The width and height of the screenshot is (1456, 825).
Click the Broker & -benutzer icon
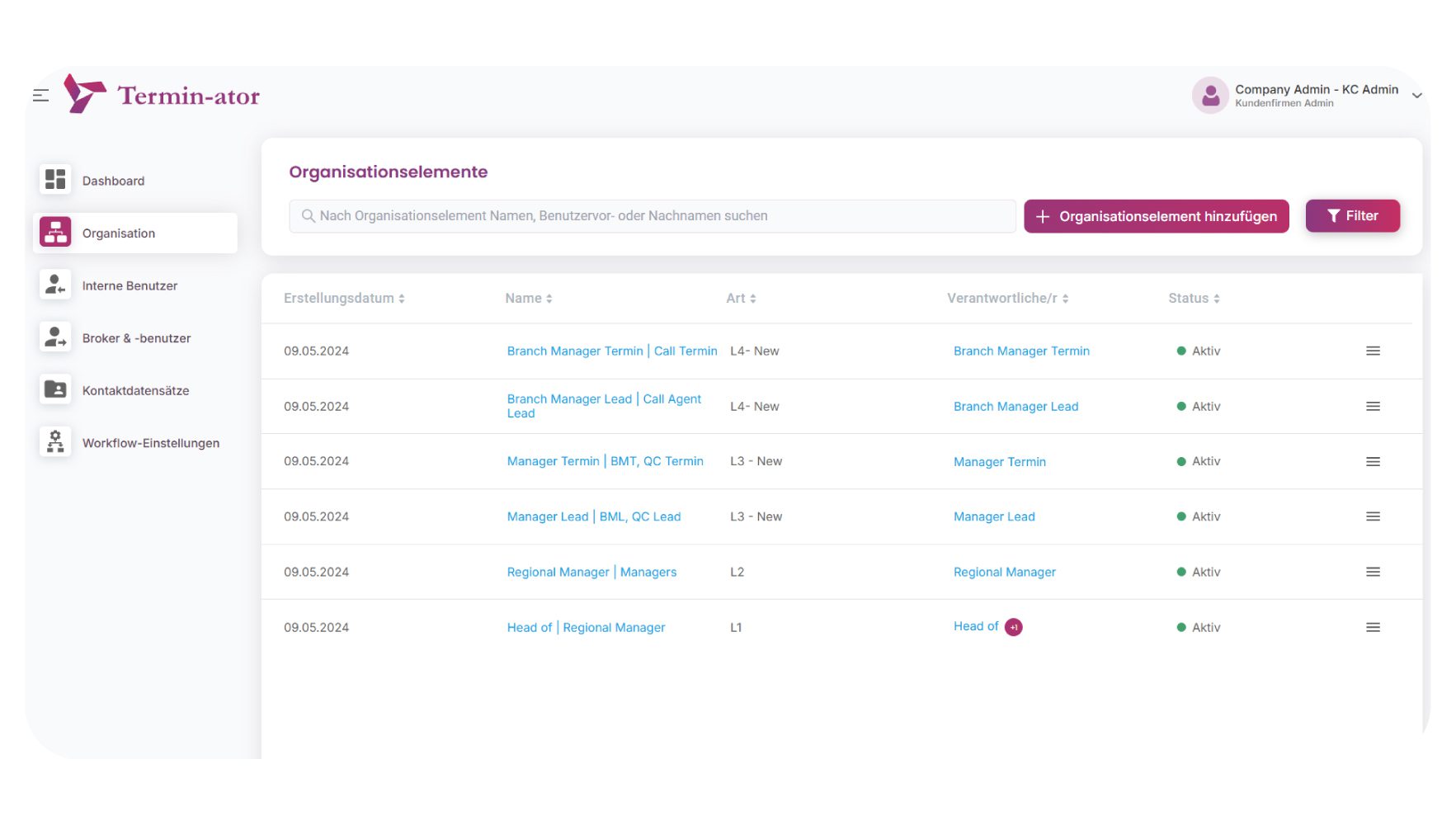point(55,337)
